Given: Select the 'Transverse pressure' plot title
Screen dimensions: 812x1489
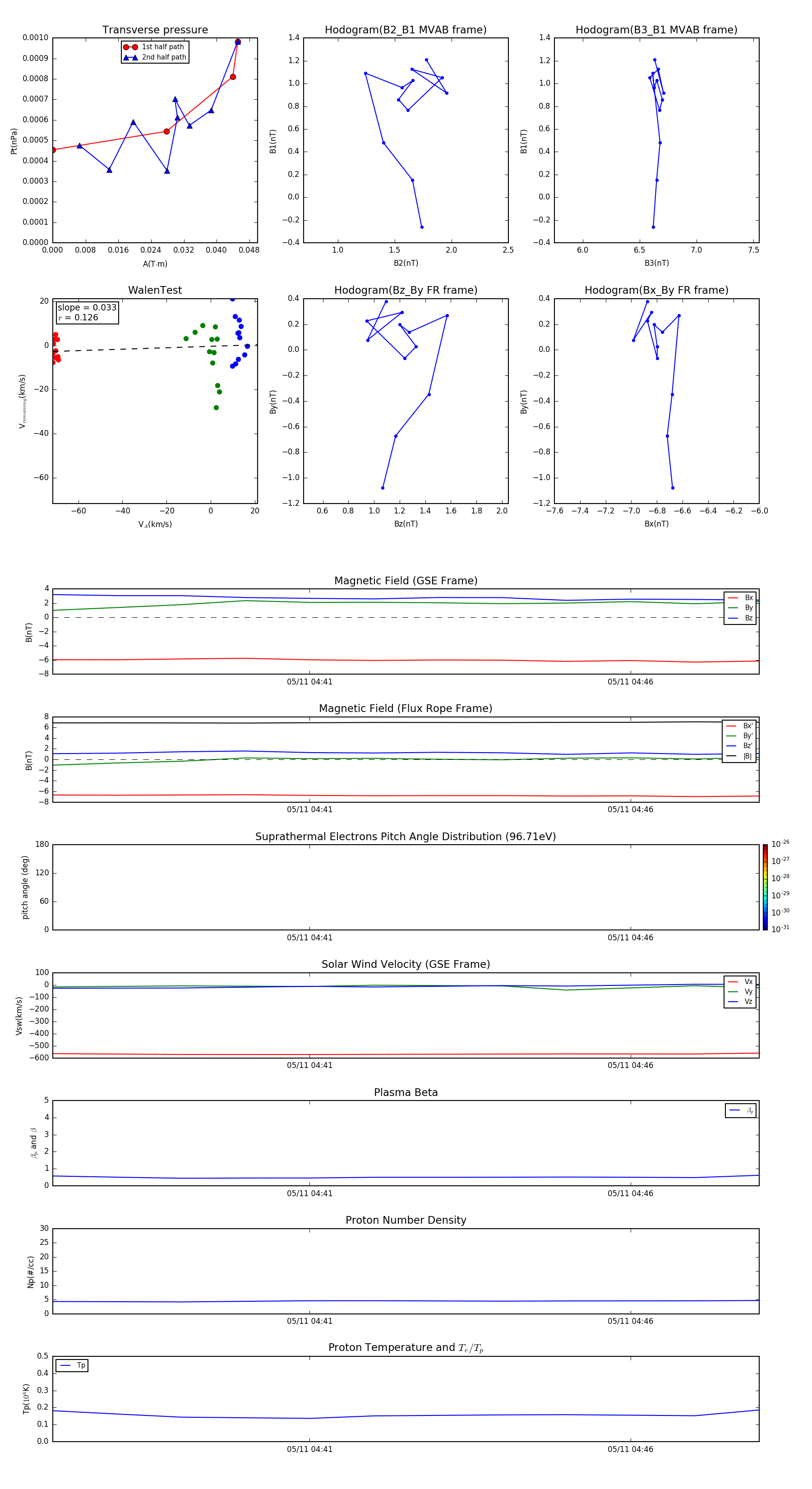Looking at the screenshot, I should (x=155, y=30).
